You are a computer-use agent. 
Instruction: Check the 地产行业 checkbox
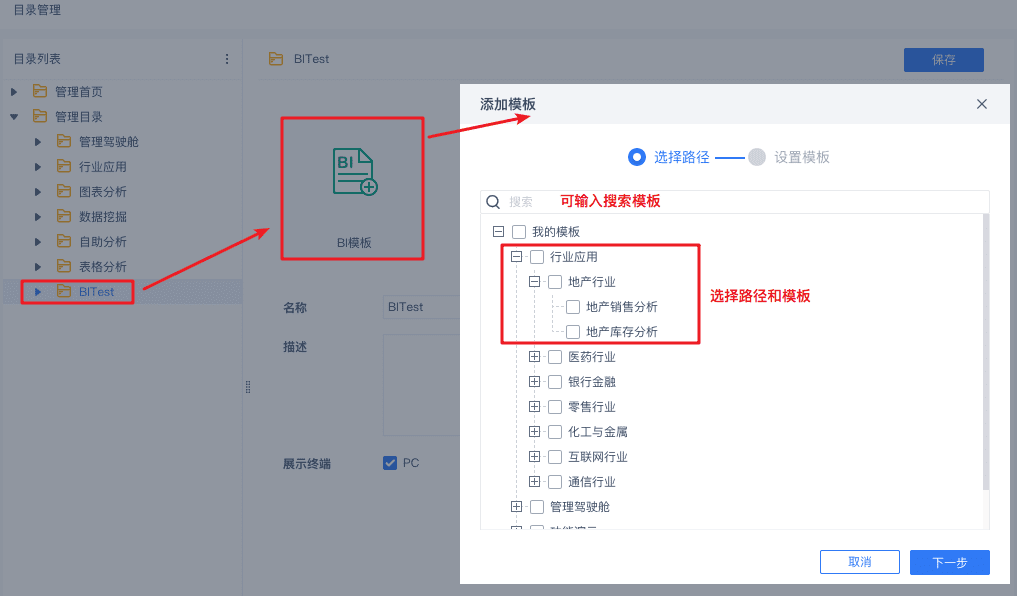(555, 281)
